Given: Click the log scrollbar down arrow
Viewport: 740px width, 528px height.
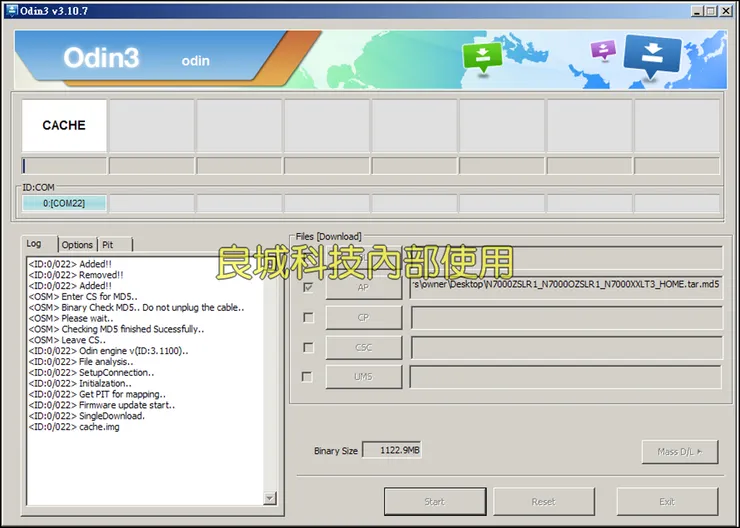Looking at the screenshot, I should click(x=270, y=498).
